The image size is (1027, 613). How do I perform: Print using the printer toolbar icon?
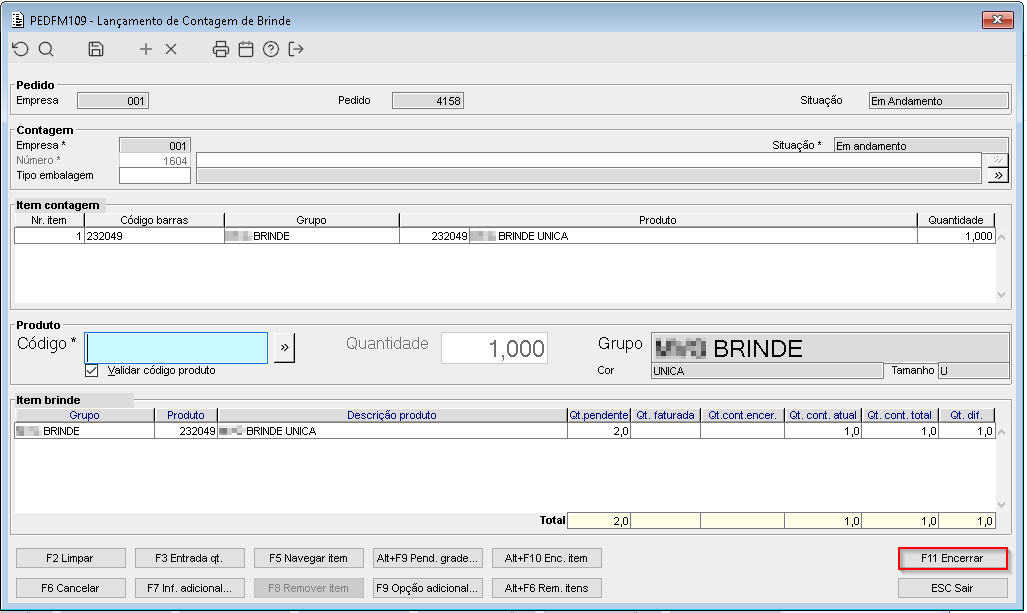[x=221, y=49]
